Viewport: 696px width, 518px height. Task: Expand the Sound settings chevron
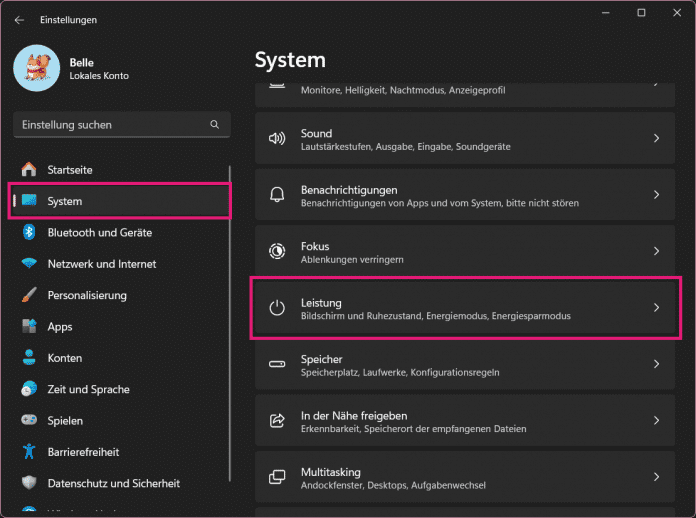(656, 139)
